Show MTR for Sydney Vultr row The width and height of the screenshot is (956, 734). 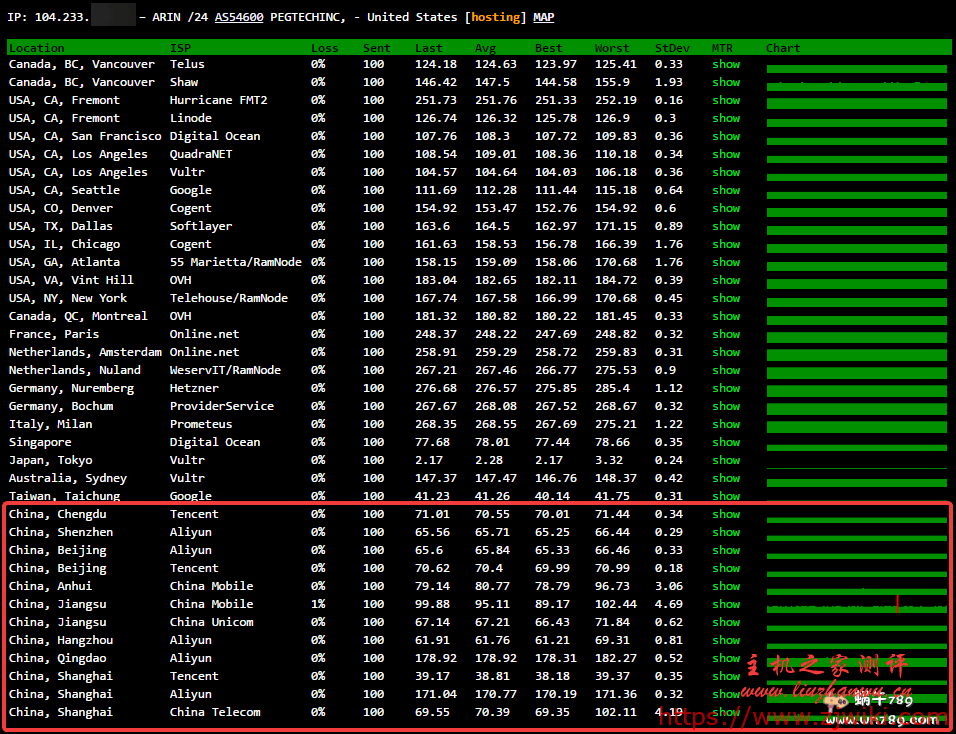[x=726, y=478]
